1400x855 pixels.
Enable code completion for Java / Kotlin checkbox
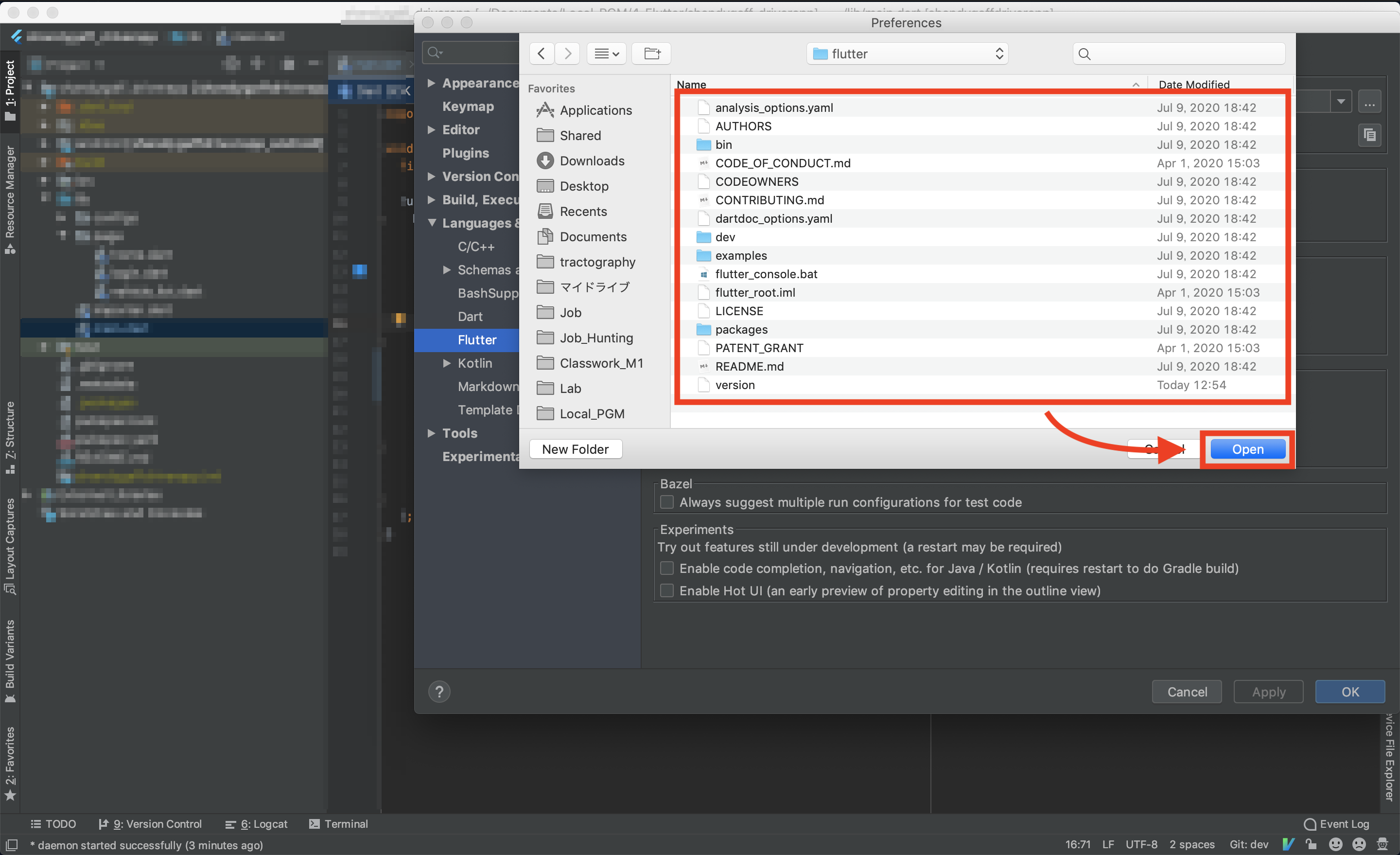666,568
